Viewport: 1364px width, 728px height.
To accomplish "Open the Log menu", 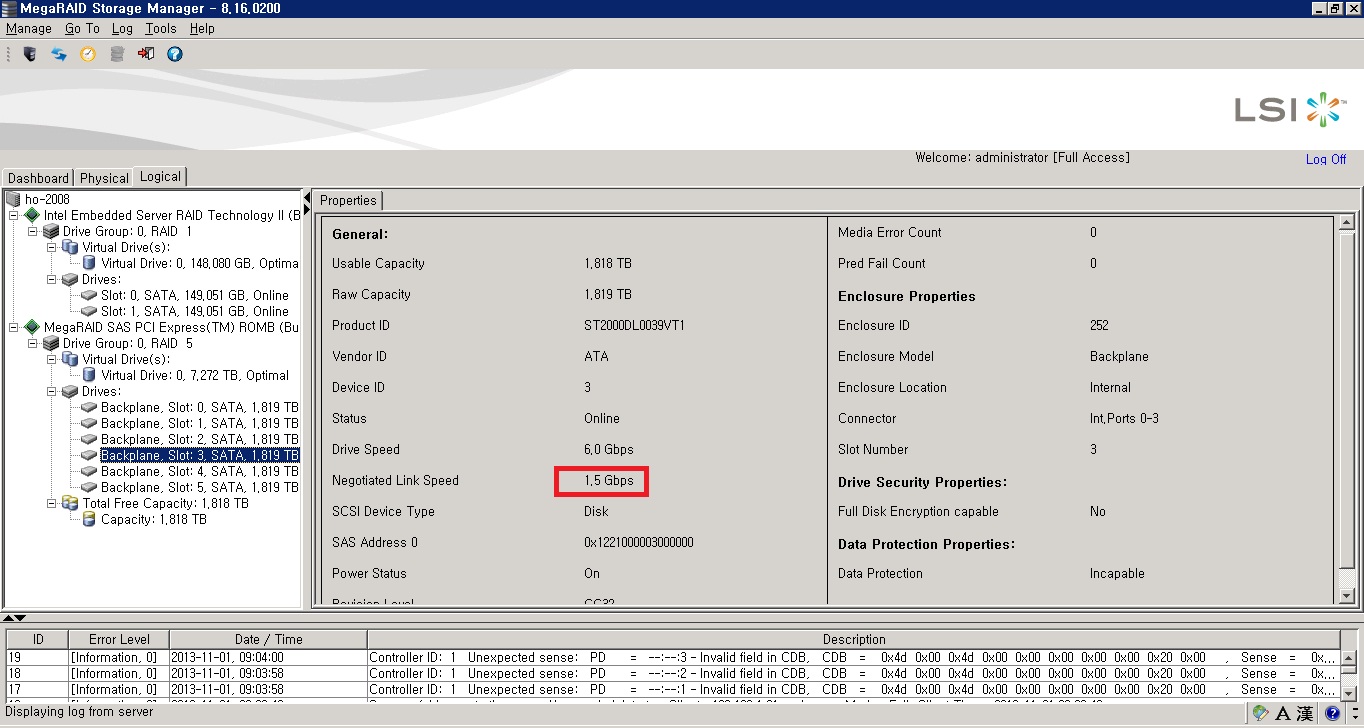I will [x=122, y=29].
